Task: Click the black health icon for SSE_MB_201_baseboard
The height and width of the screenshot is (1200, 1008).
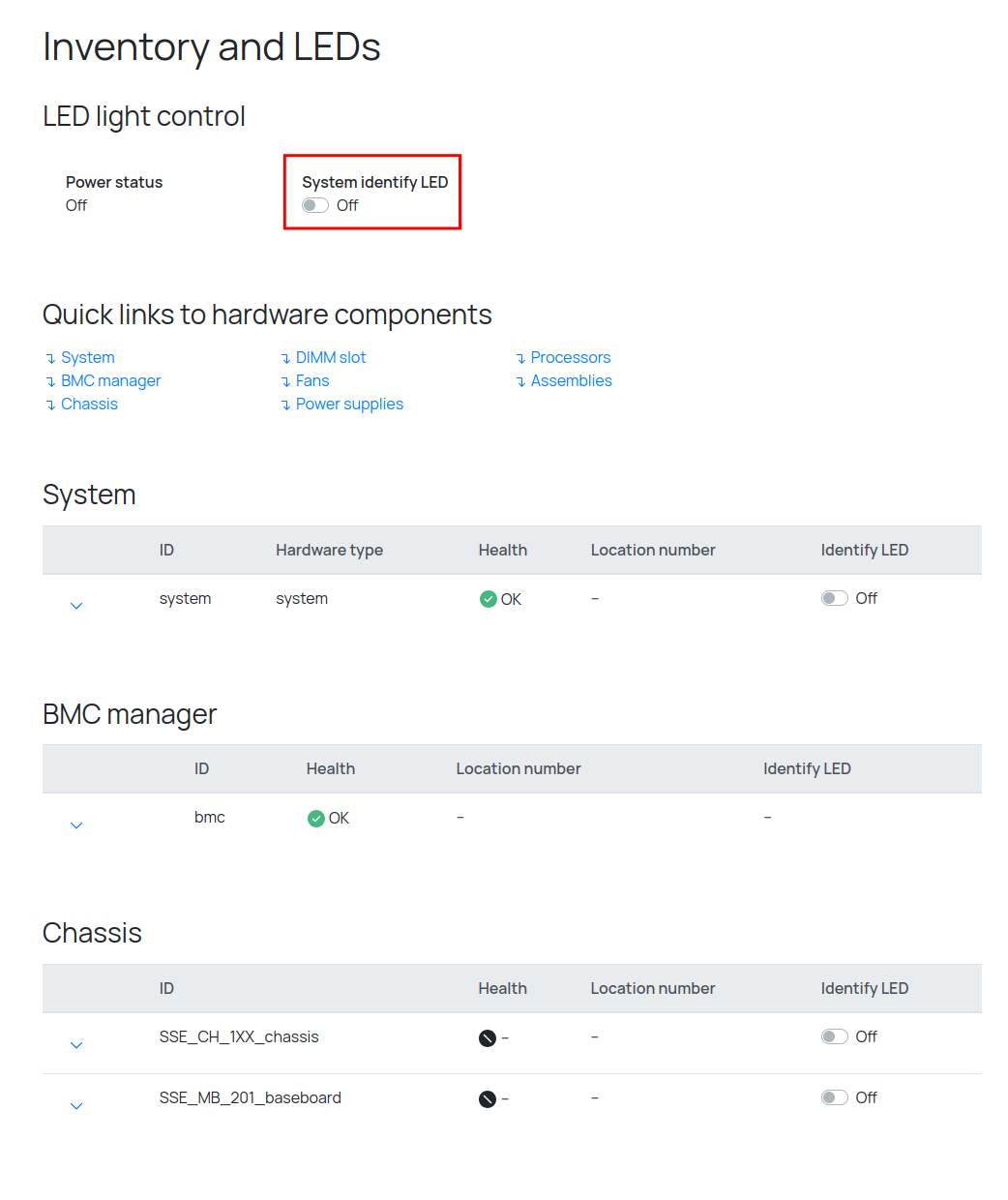Action: 488,1099
